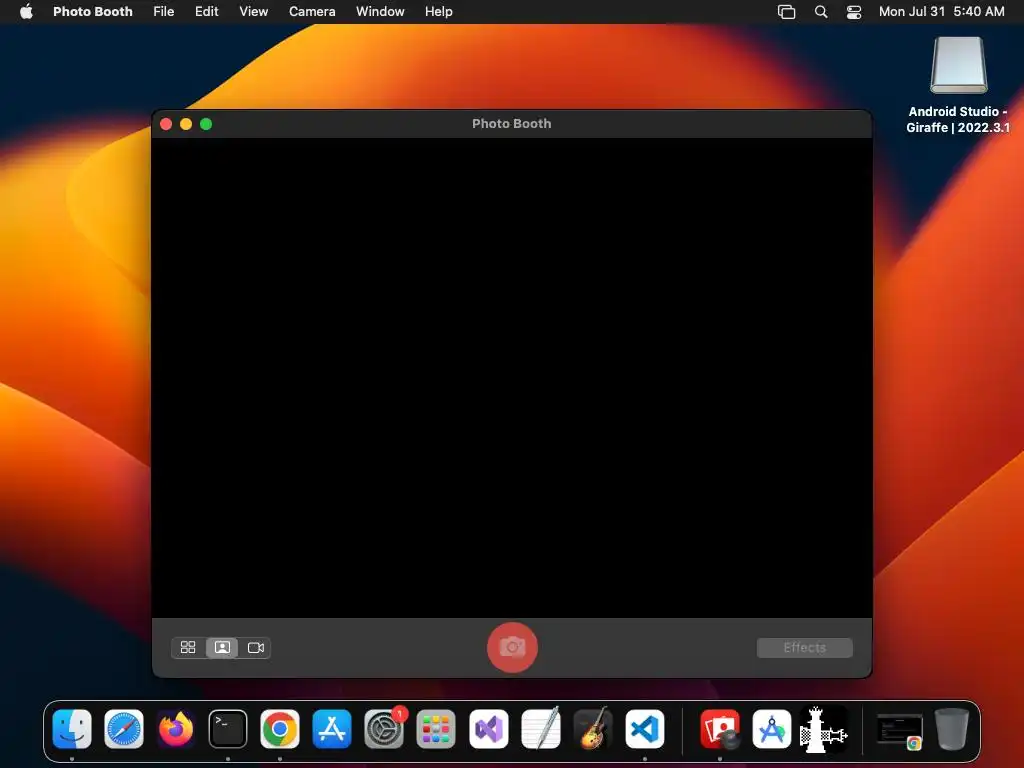Close the Photo Booth window

(x=166, y=124)
